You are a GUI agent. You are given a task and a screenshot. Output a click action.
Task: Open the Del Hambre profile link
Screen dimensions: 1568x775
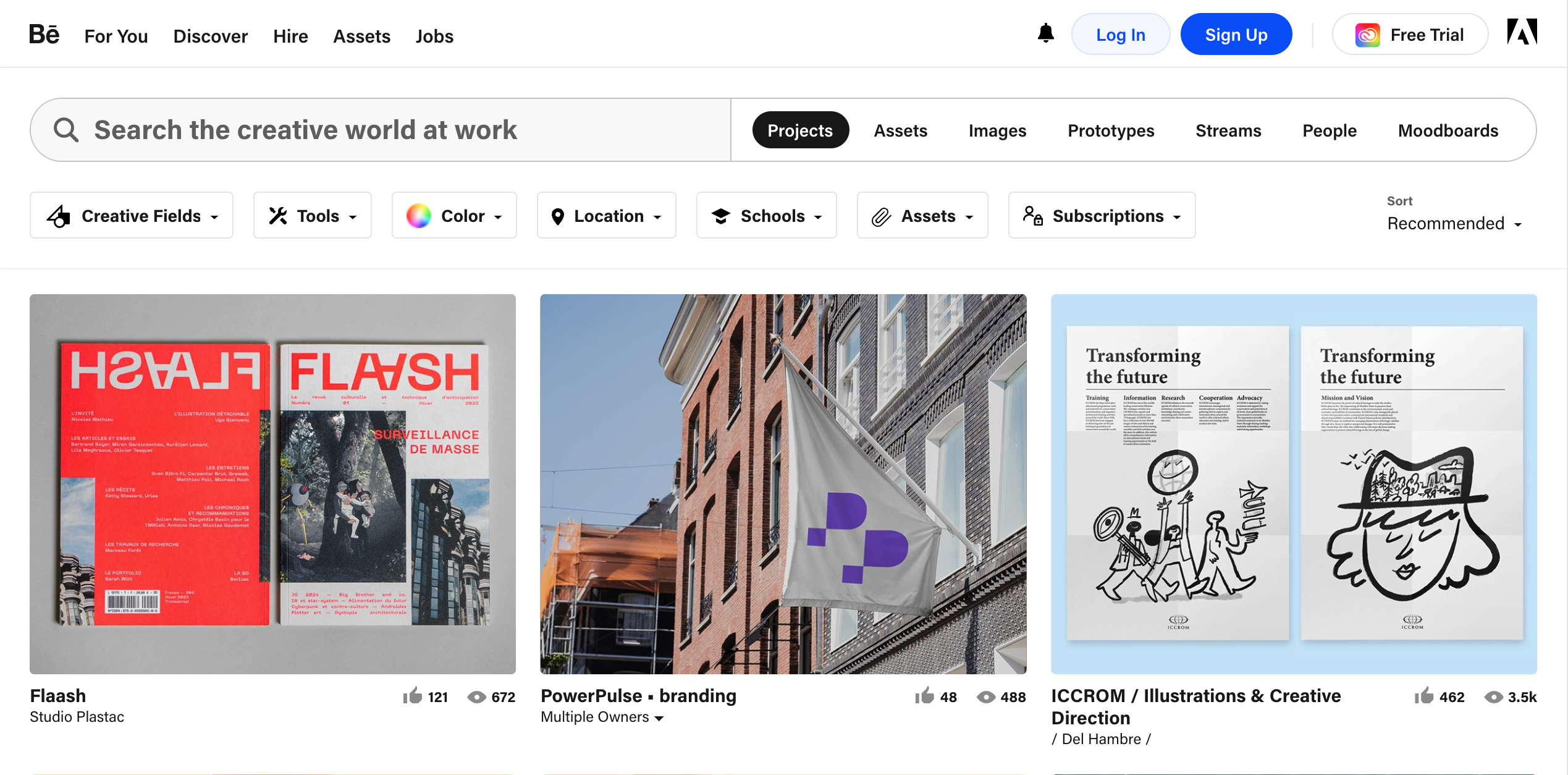point(1102,739)
